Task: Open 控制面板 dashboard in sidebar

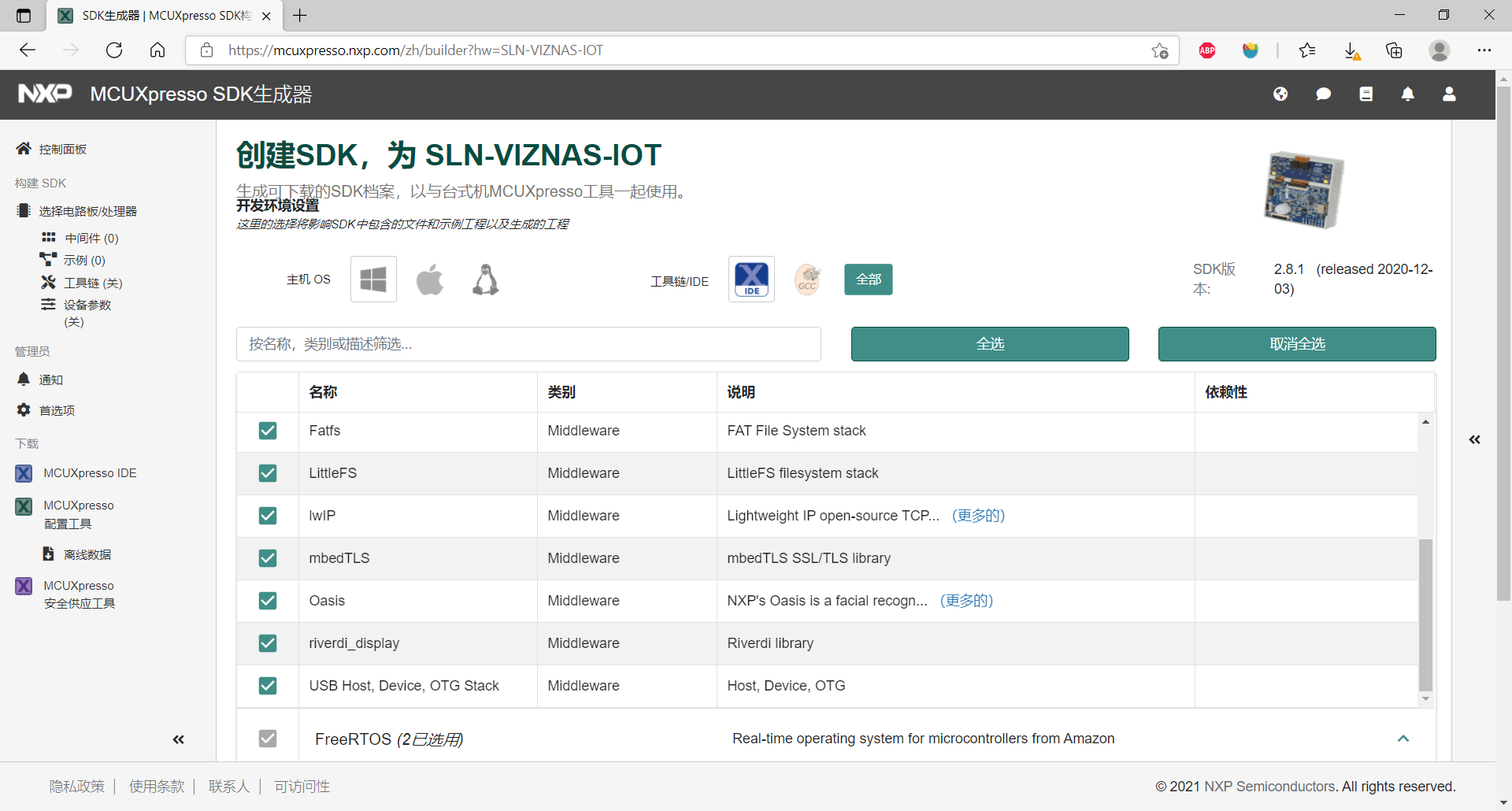Action: point(63,149)
